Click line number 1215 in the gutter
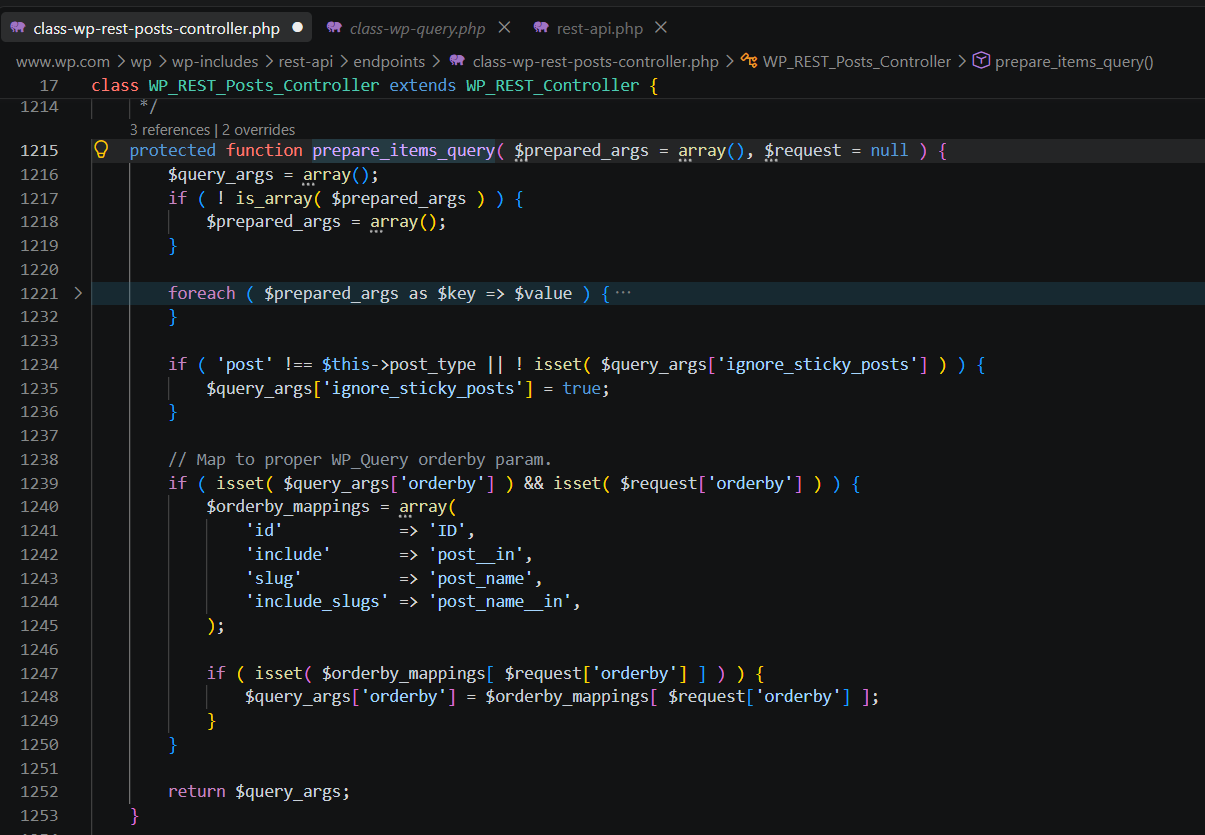Viewport: 1205px width, 835px height. coord(39,150)
